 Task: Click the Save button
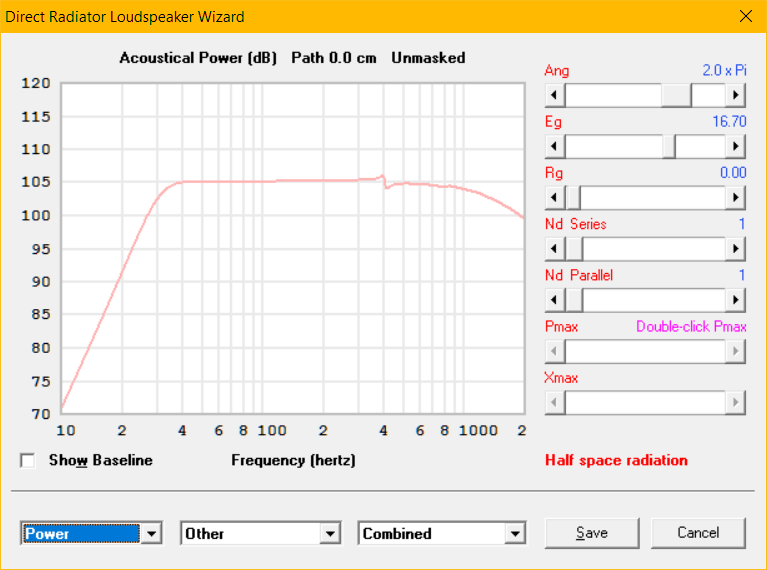(592, 533)
